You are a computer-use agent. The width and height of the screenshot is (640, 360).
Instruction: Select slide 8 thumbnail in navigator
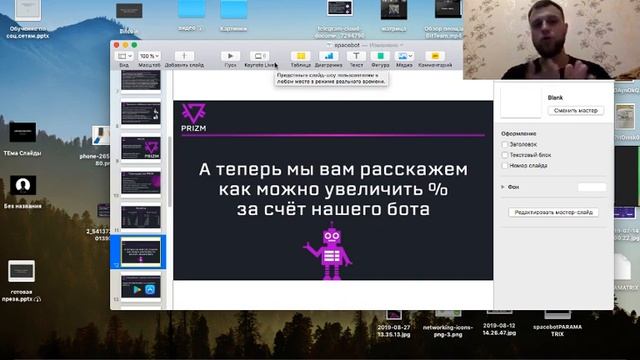(141, 113)
